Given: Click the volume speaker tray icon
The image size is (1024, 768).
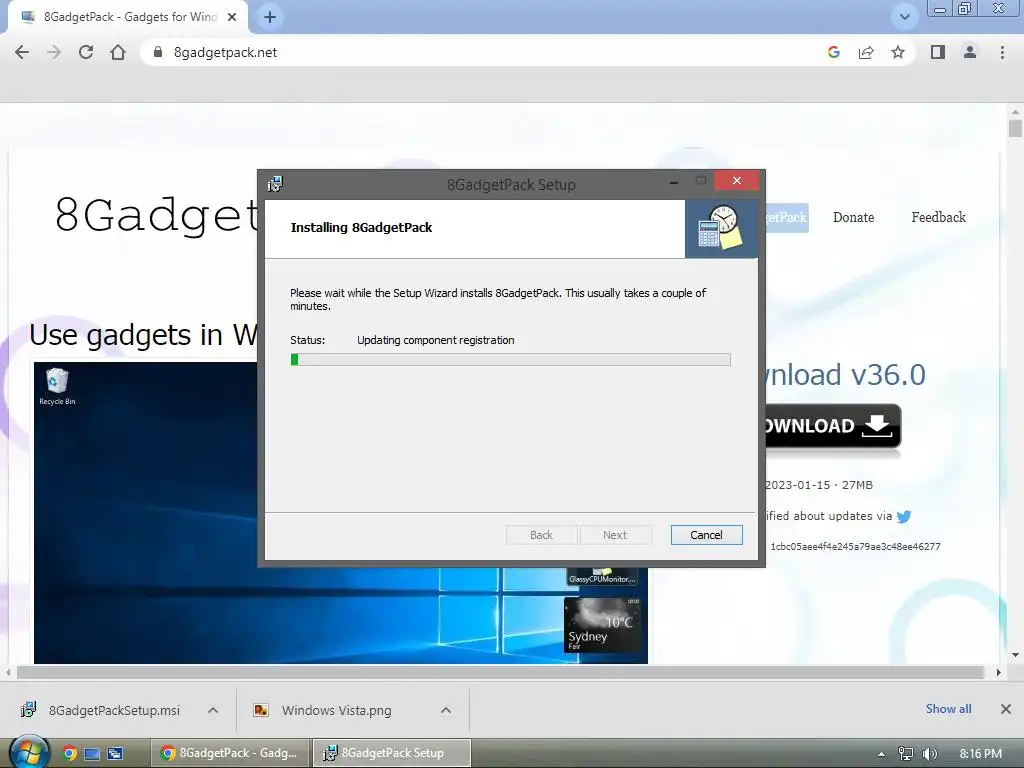Looking at the screenshot, I should coord(929,754).
